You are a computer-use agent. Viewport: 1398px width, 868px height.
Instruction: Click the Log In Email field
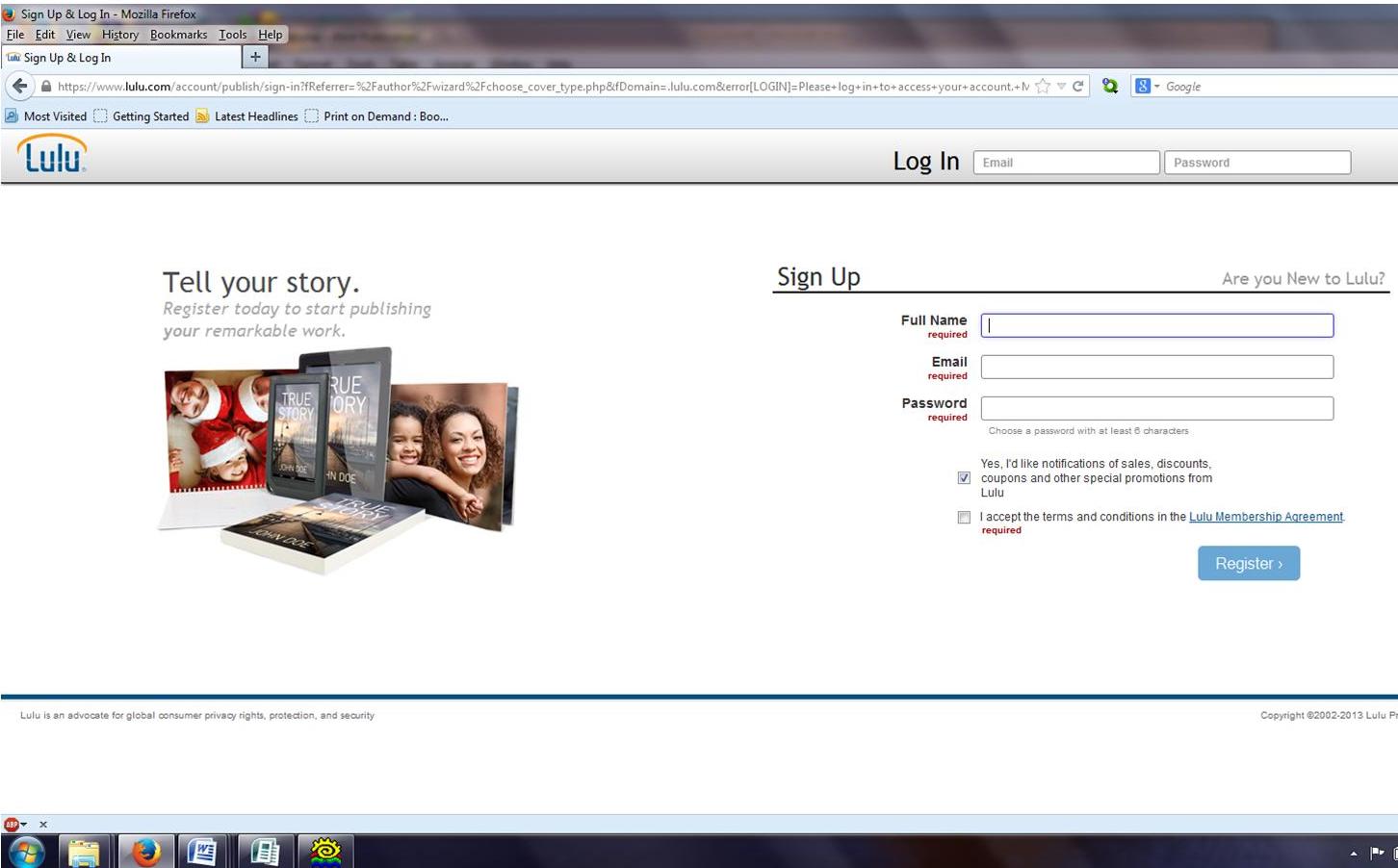point(1066,163)
